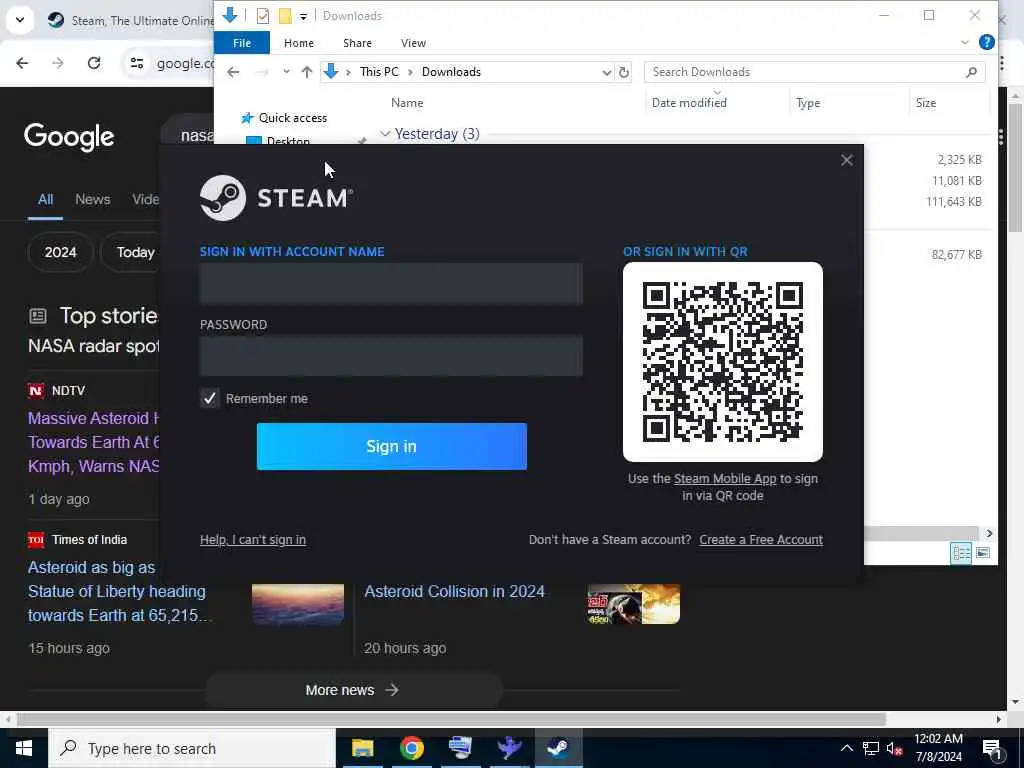Open Steam from the taskbar
This screenshot has width=1024, height=768.
click(x=558, y=748)
